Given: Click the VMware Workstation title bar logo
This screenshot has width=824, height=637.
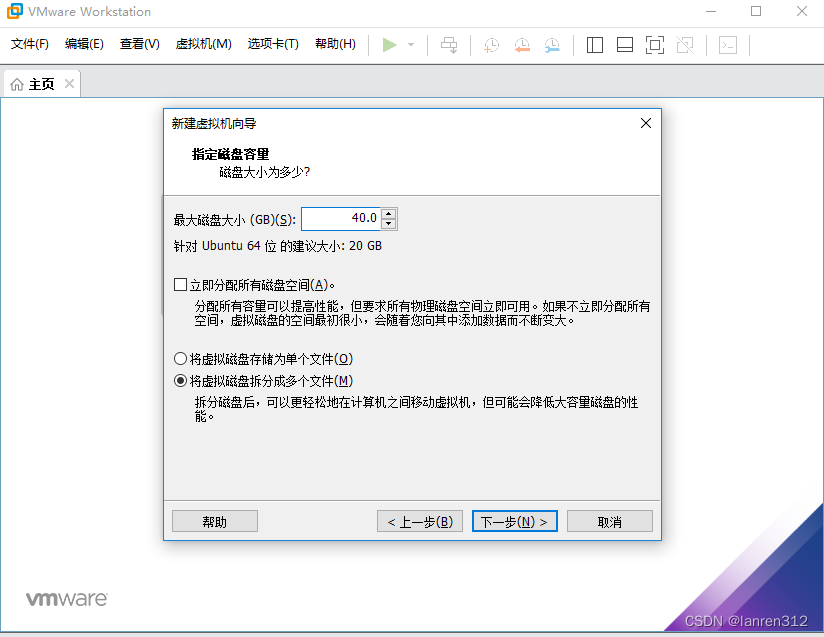Looking at the screenshot, I should 14,11.
